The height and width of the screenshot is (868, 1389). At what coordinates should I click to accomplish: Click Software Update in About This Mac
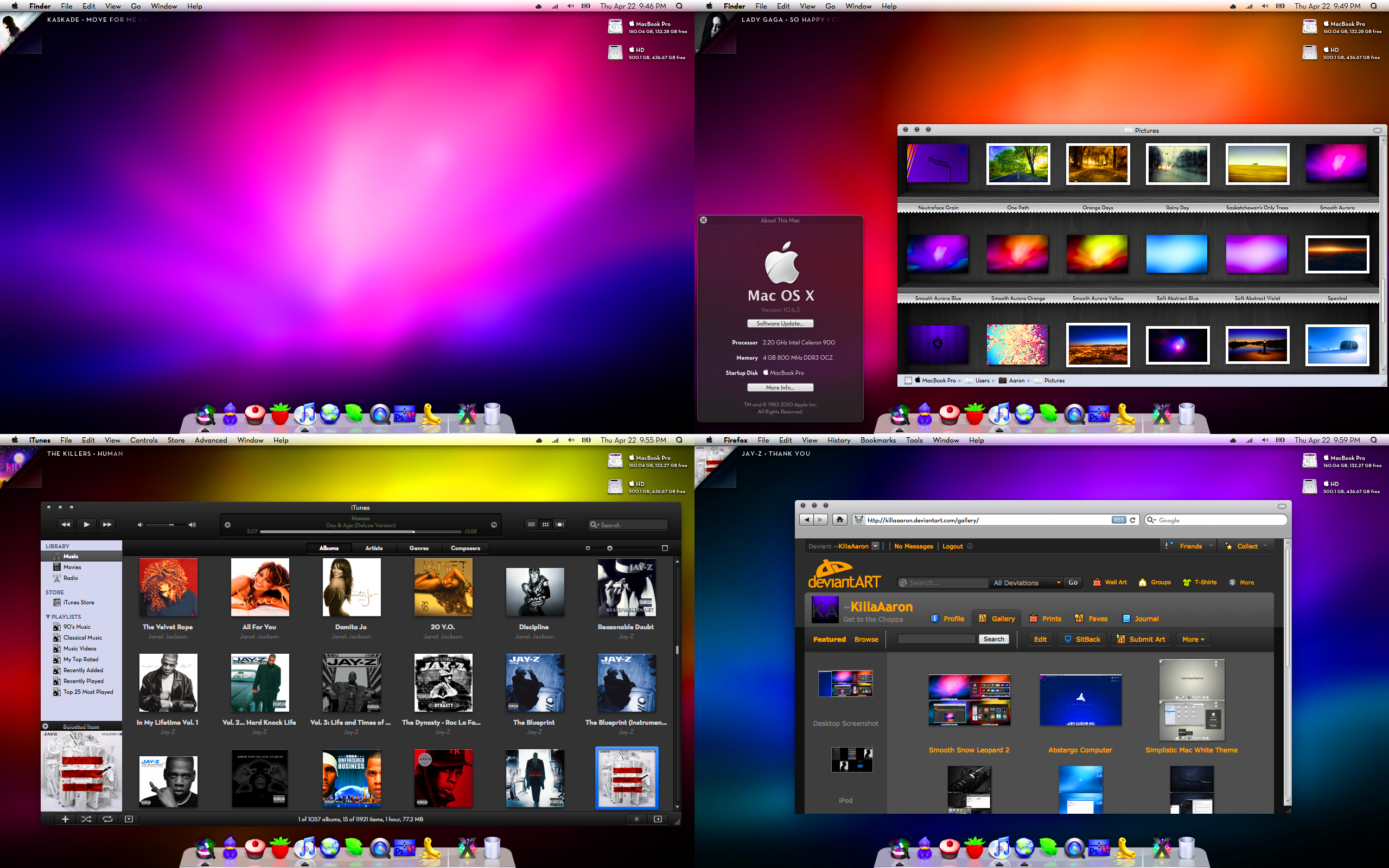coord(780,323)
